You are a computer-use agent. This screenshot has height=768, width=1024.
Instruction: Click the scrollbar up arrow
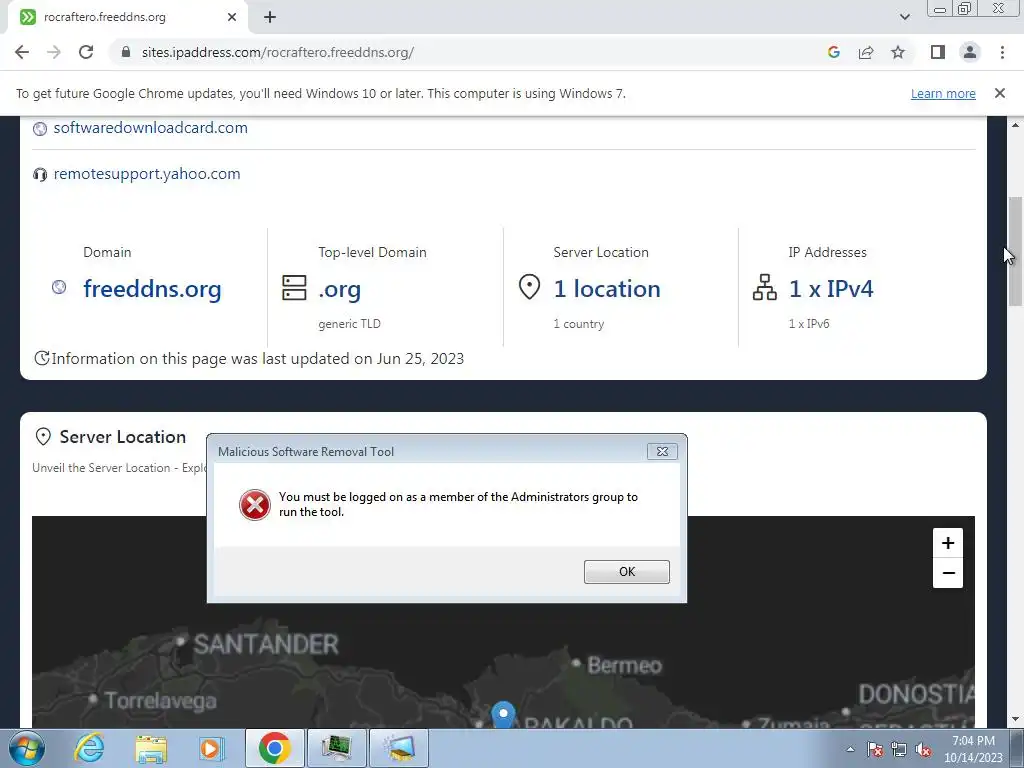click(x=1015, y=125)
